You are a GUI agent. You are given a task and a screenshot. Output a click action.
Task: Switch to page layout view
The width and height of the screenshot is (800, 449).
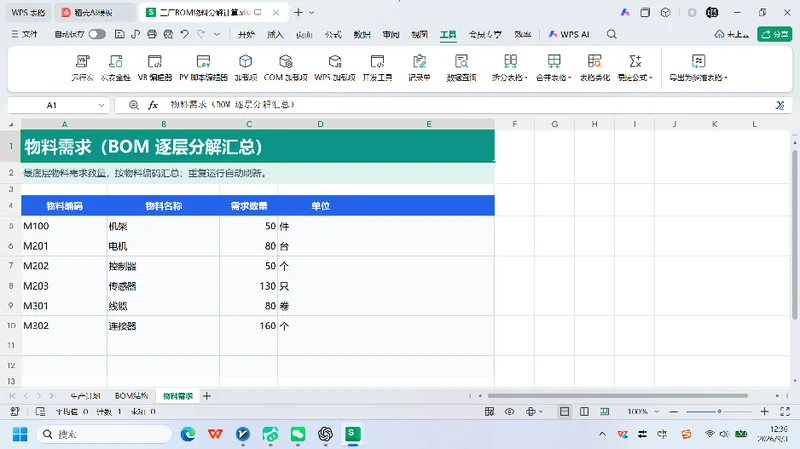(584, 411)
